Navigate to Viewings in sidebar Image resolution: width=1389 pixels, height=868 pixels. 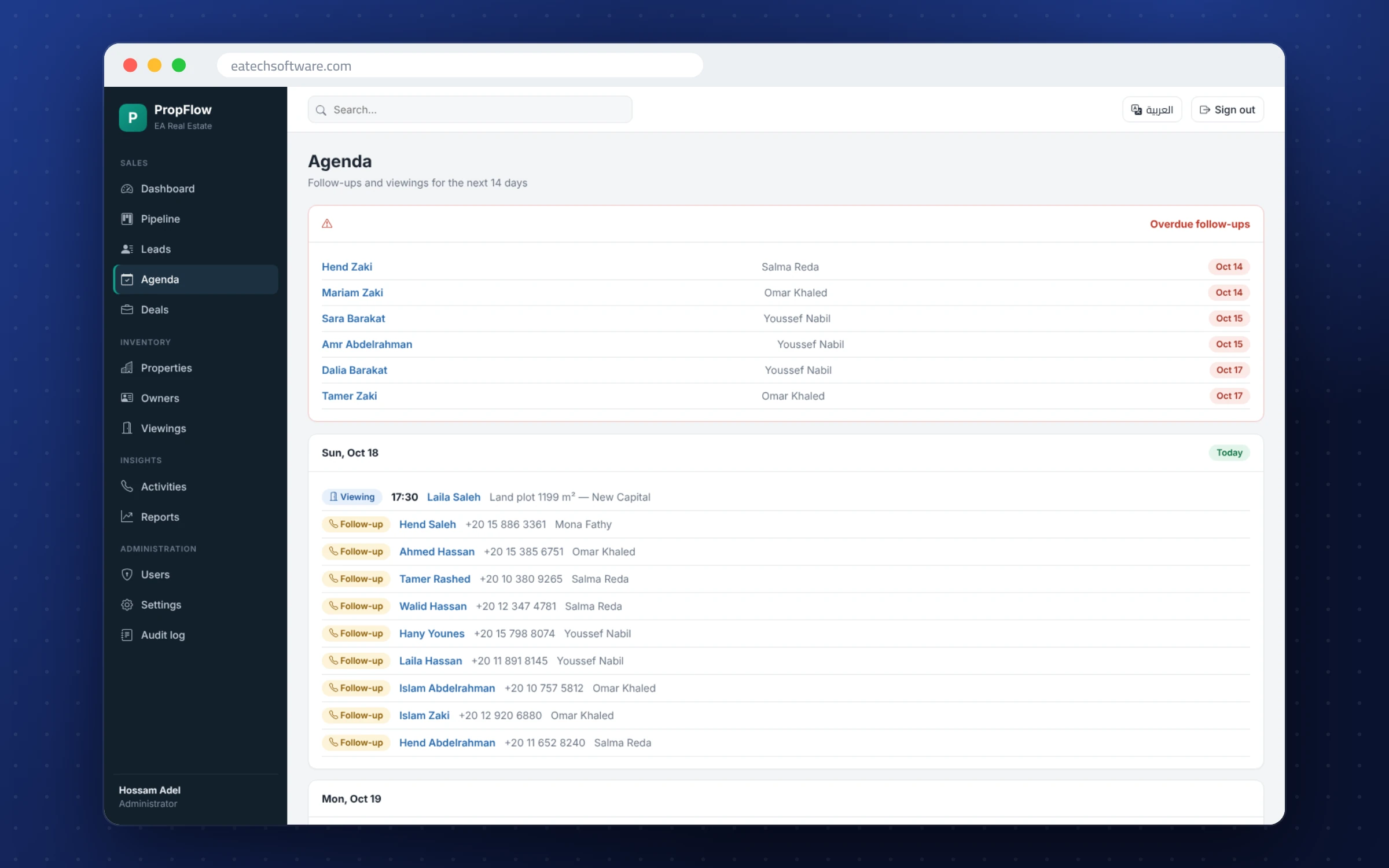point(196,428)
